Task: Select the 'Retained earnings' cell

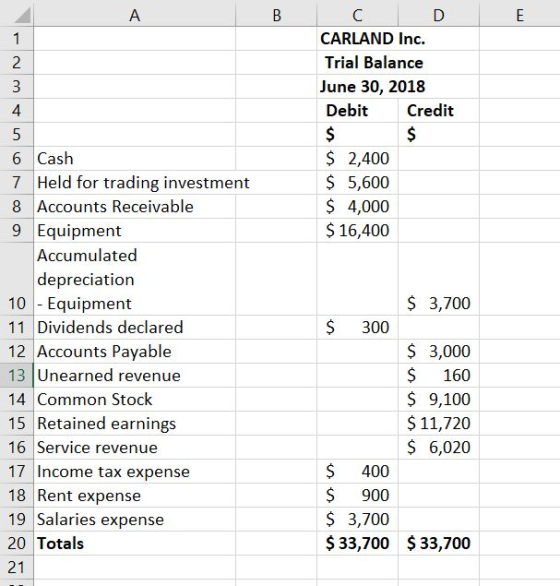Action: tap(135, 423)
